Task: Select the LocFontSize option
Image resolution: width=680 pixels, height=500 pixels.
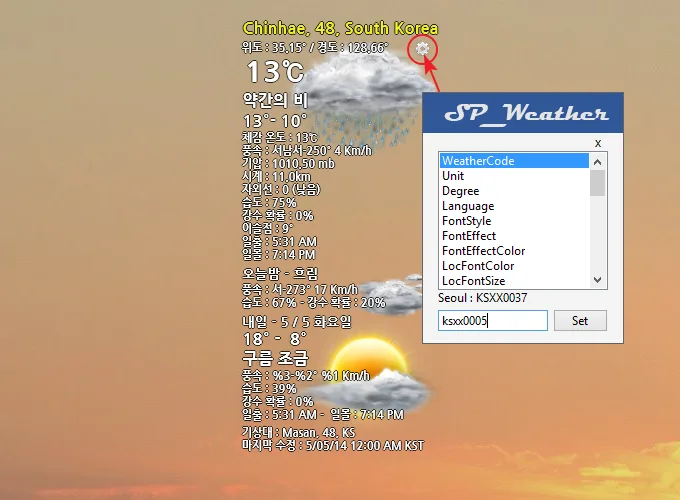Action: [x=514, y=281]
